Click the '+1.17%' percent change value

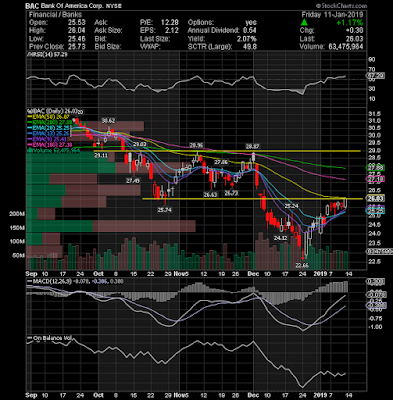(350, 23)
